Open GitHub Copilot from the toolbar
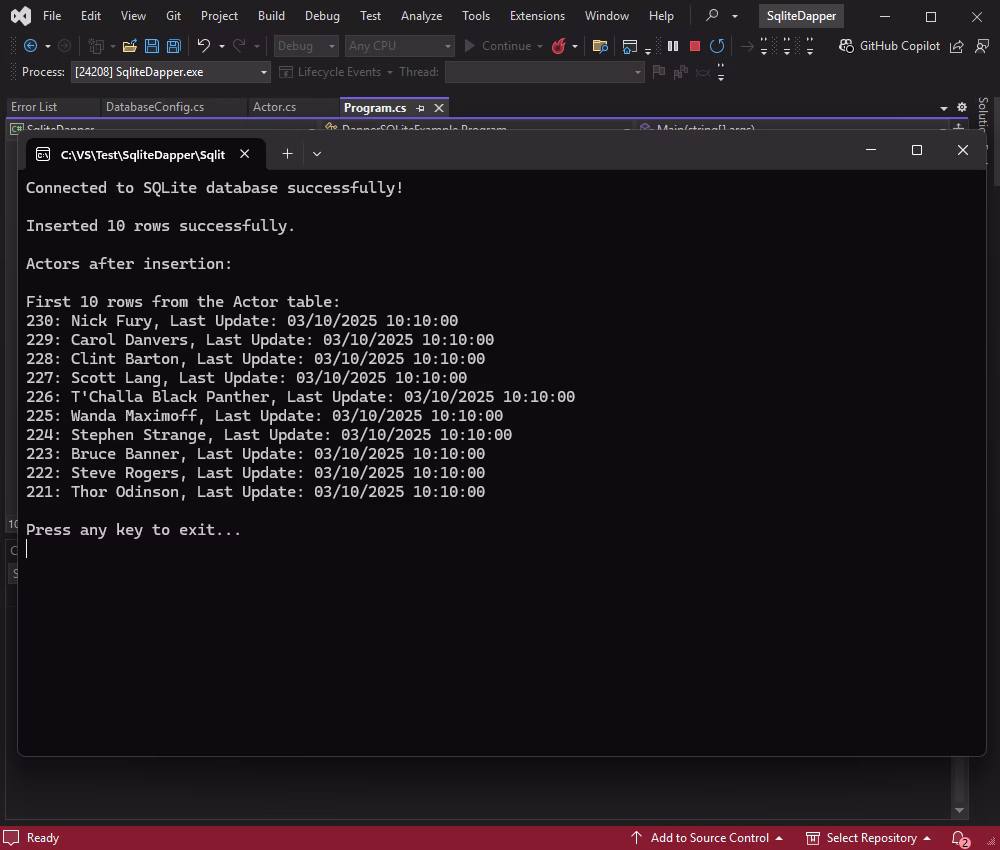This screenshot has height=850, width=1000. click(x=890, y=45)
